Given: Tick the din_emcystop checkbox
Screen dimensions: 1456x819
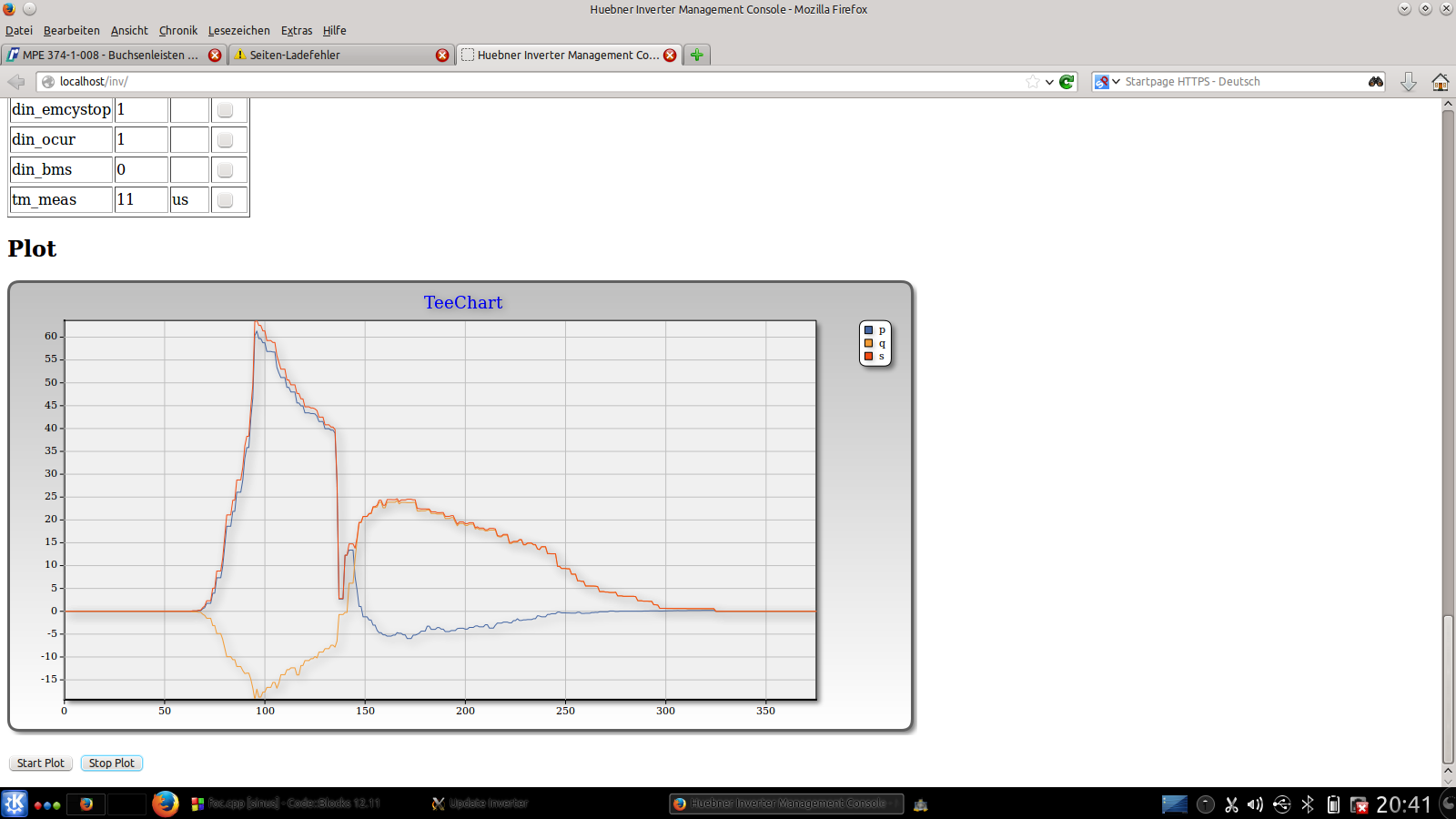Looking at the screenshot, I should pos(225,110).
